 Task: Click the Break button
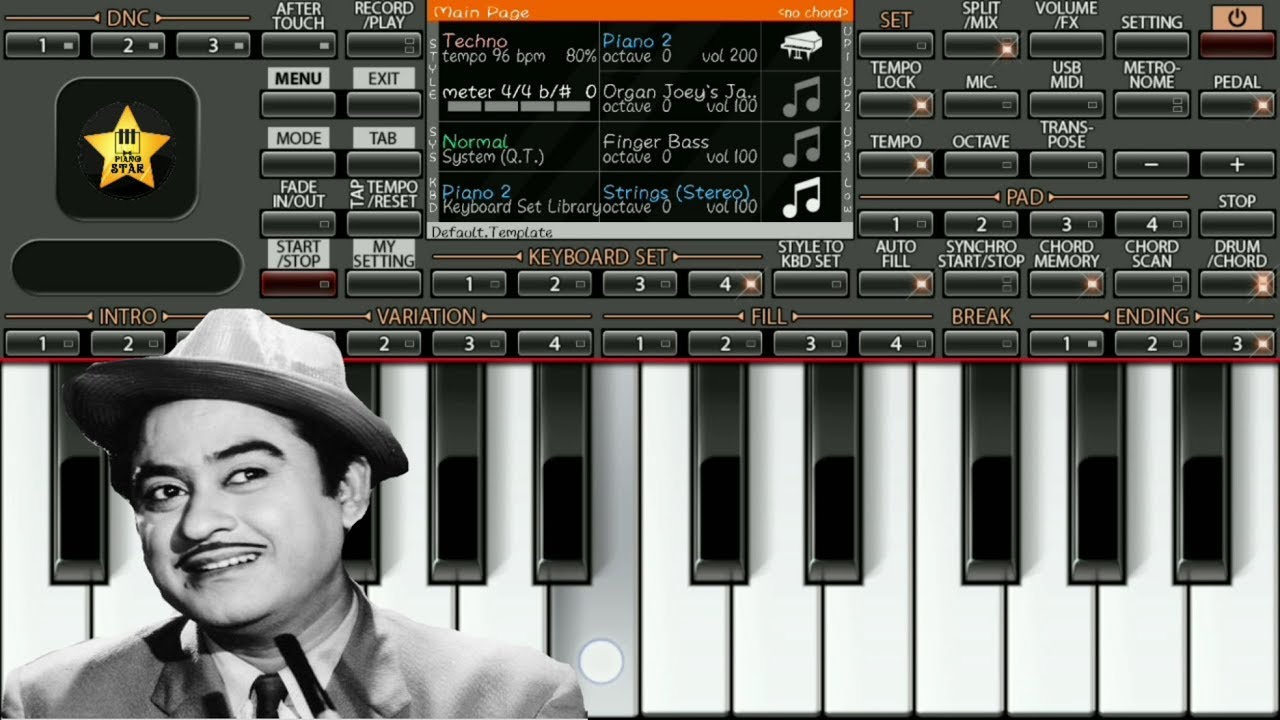pos(981,343)
